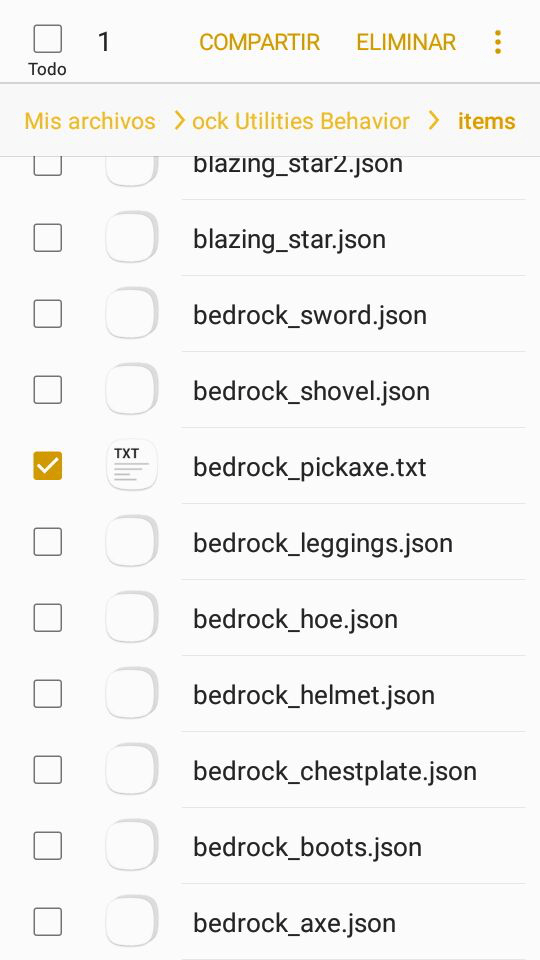The image size is (540, 960).
Task: Tap the ELIMINAR button
Action: pos(406,42)
